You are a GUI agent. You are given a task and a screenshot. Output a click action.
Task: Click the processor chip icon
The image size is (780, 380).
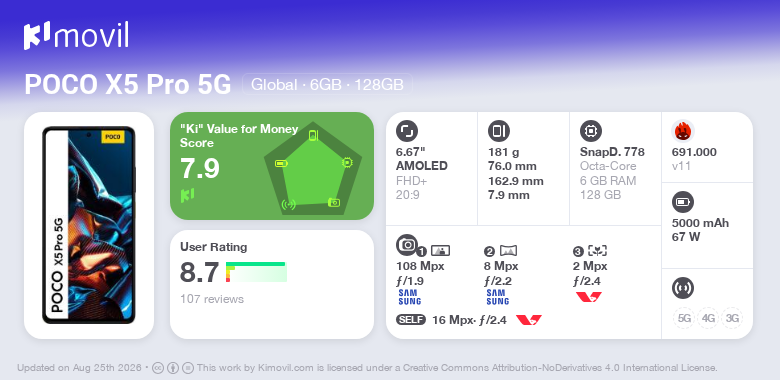click(590, 131)
